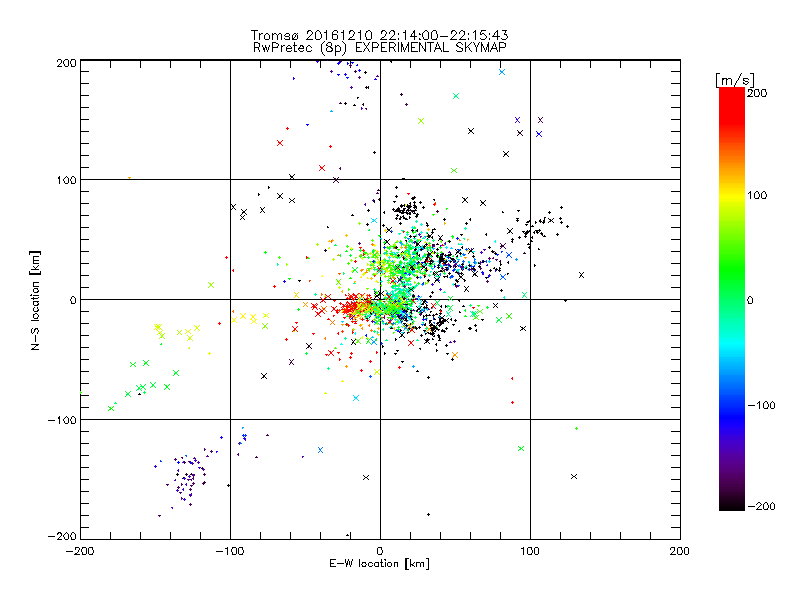
Task: Click the 'E-W location [km]' axis label
Action: click(379, 563)
